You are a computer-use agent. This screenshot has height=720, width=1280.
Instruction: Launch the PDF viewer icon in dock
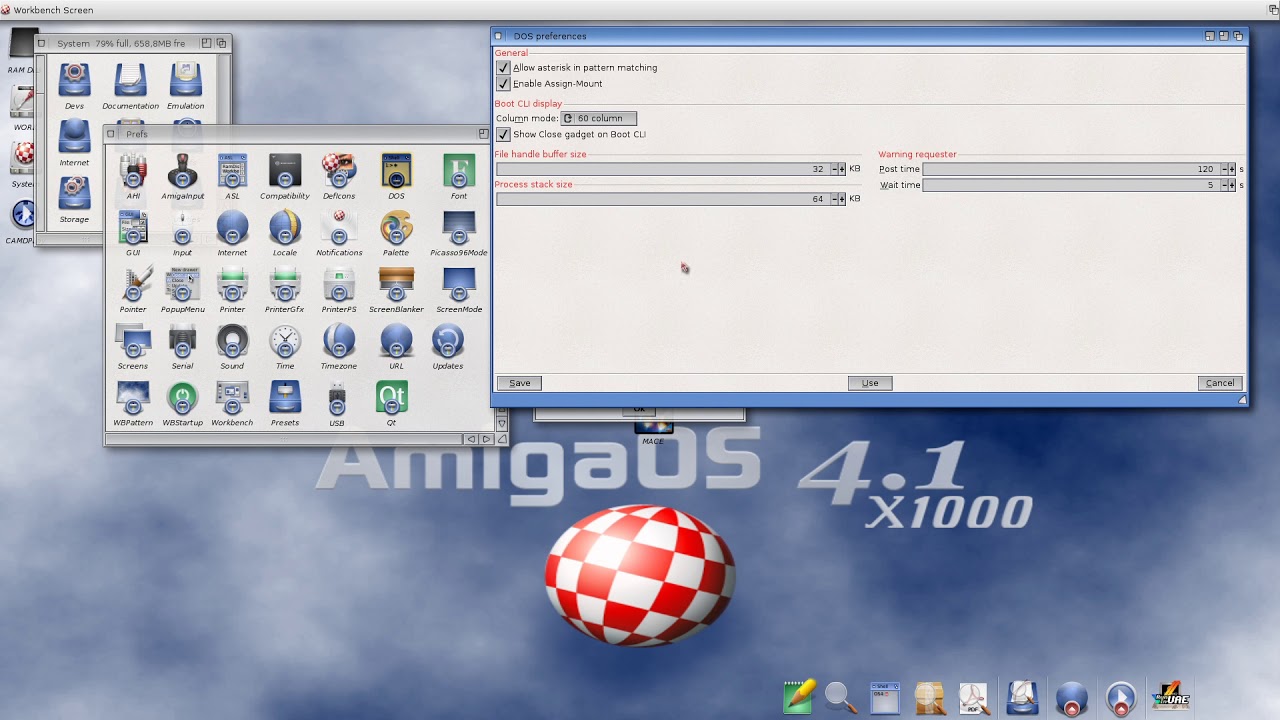974,698
